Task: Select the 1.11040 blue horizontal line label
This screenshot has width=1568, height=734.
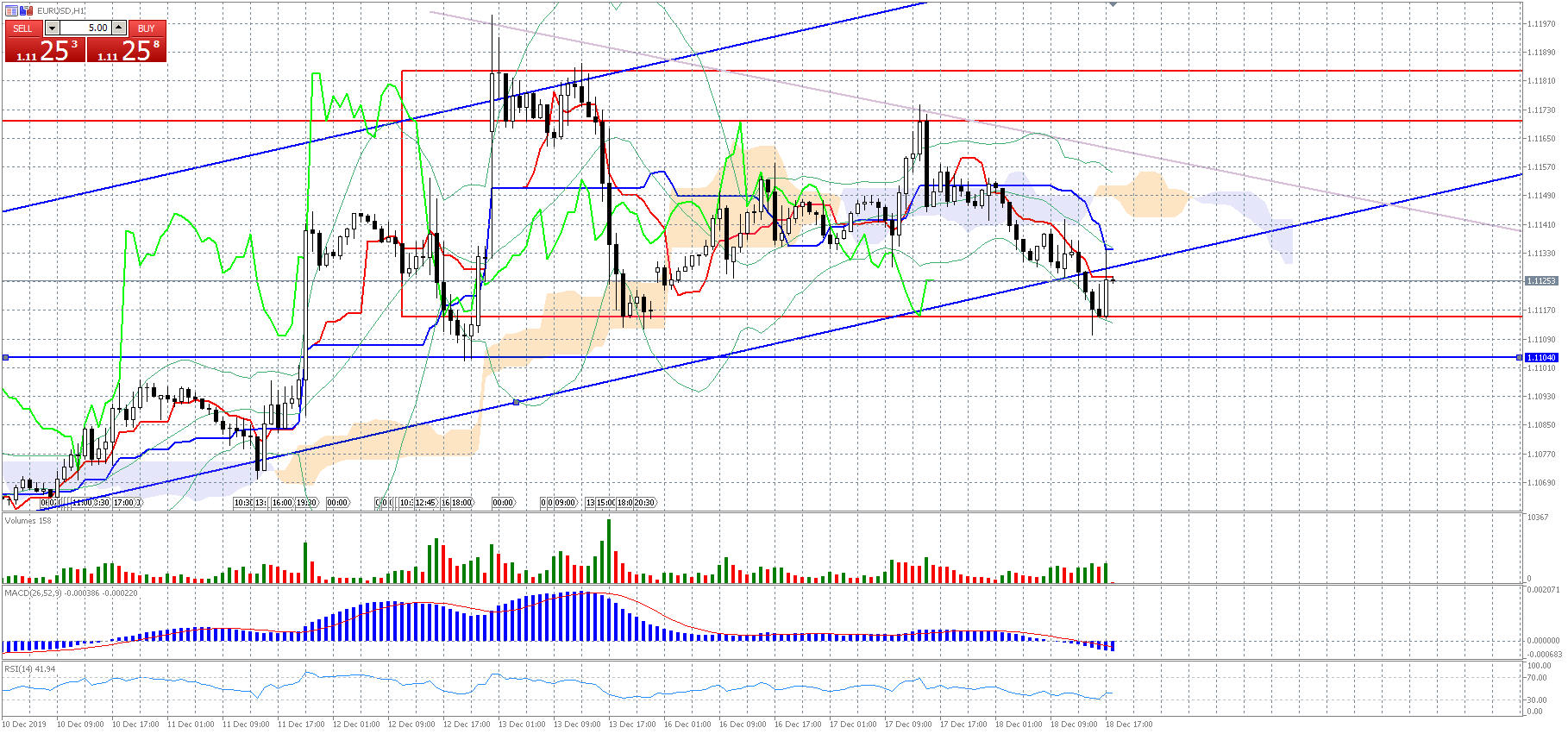Action: pyautogui.click(x=1541, y=357)
